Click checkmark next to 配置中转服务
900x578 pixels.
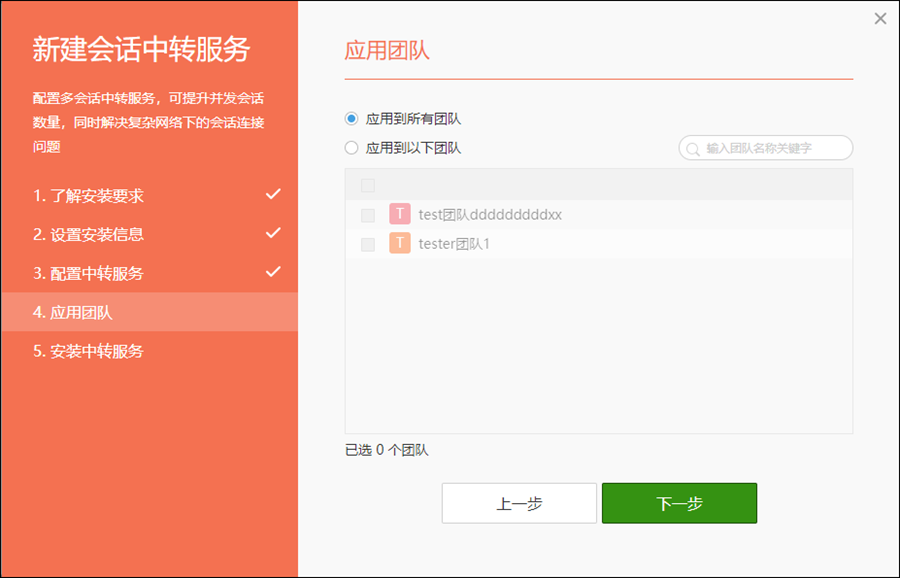273,271
